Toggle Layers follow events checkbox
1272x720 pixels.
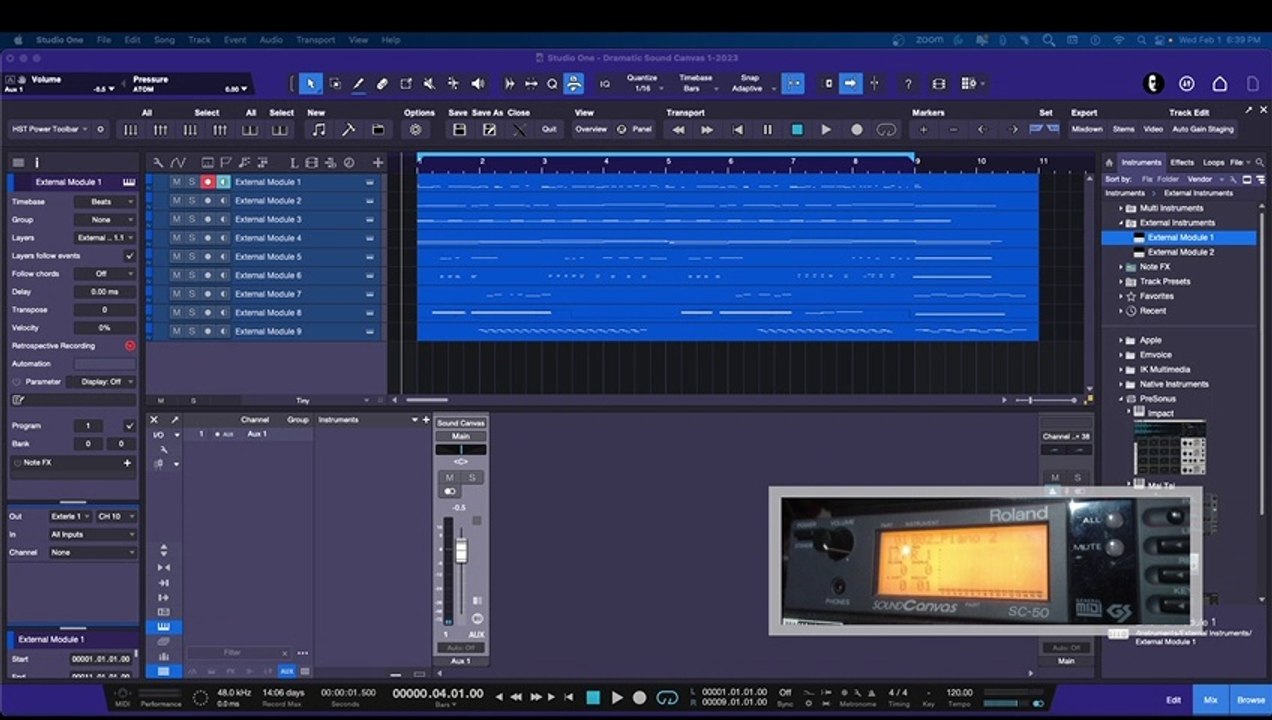pos(129,256)
